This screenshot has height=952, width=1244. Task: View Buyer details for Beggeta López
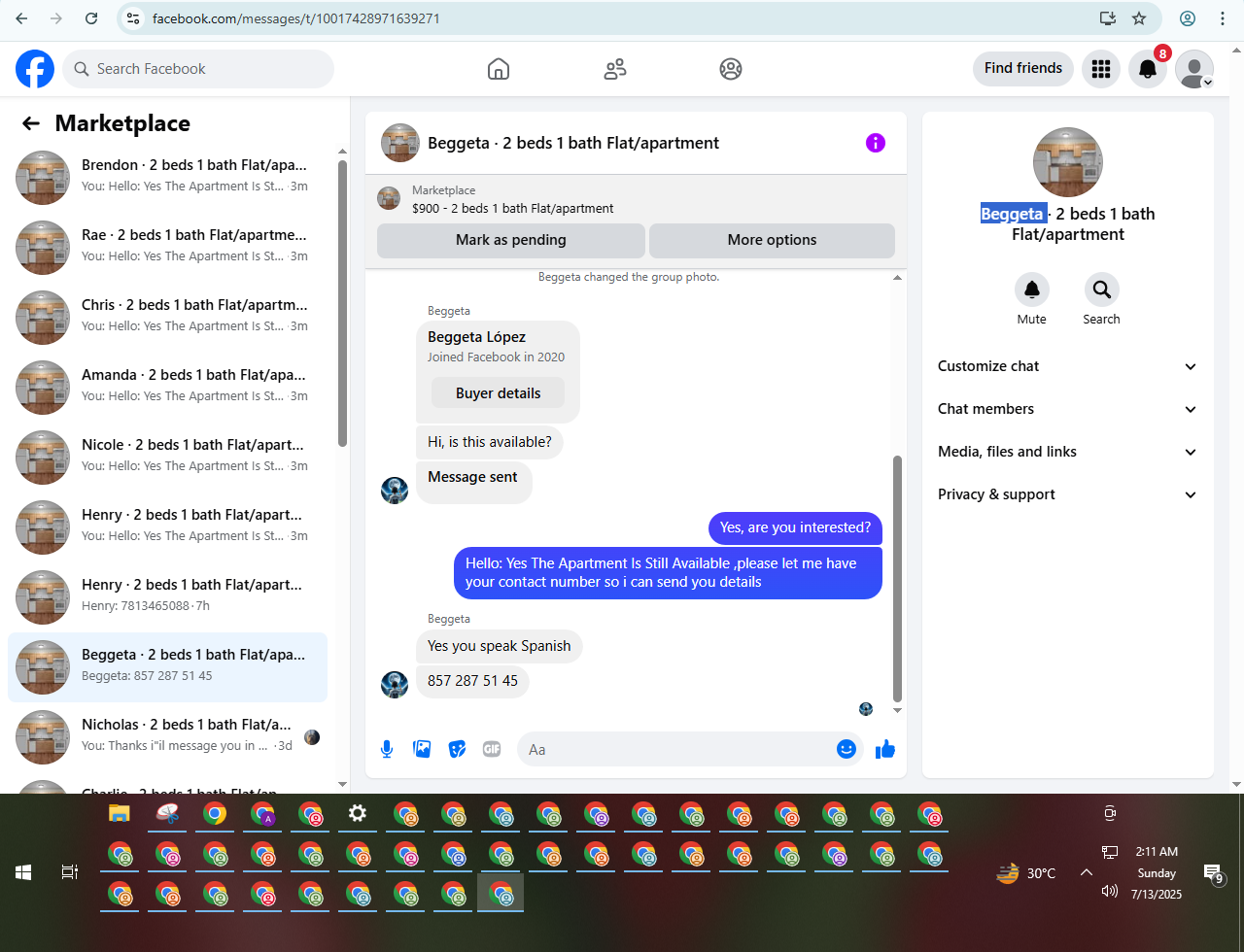(498, 393)
